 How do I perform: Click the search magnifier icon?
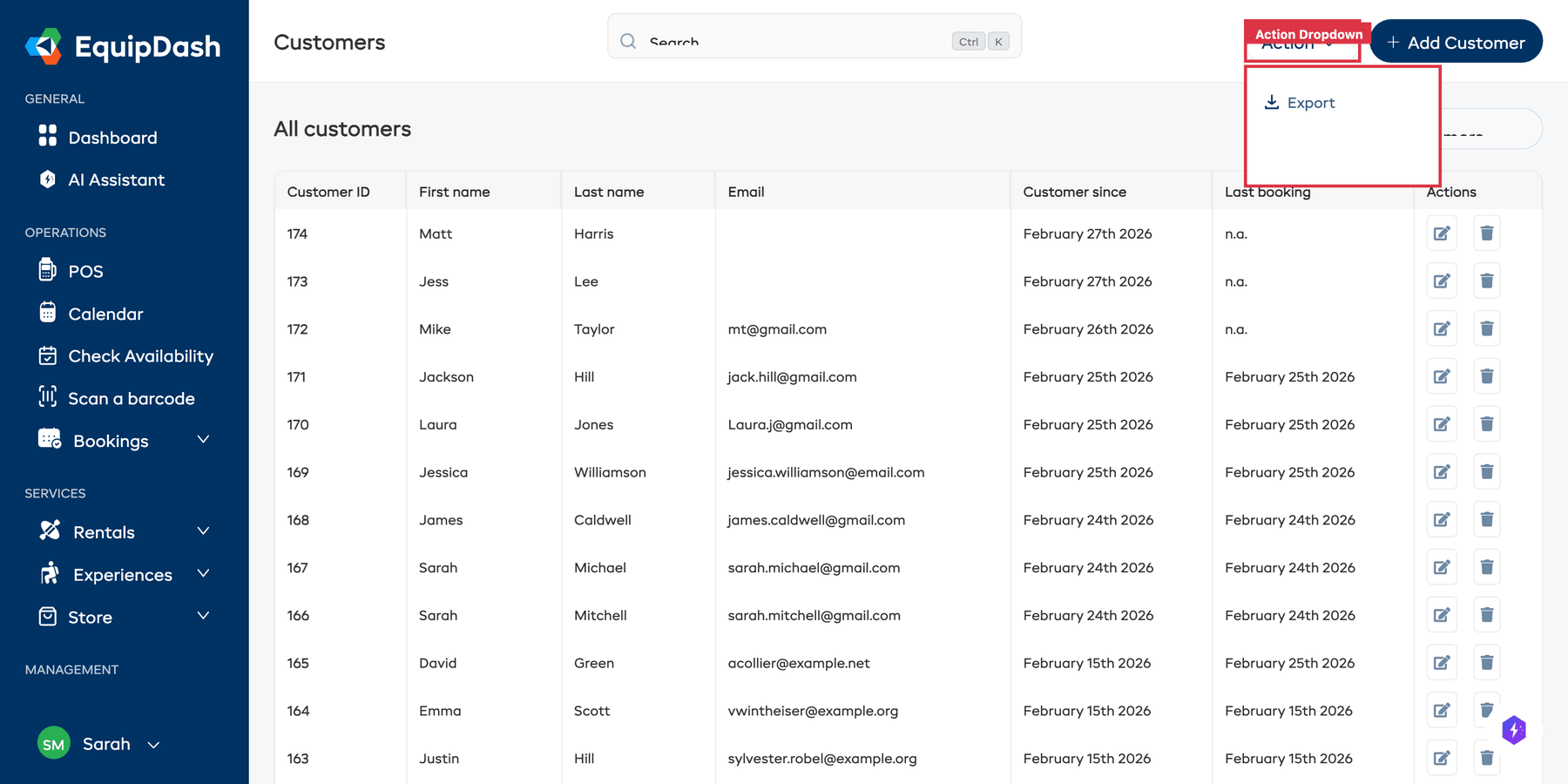coord(627,41)
